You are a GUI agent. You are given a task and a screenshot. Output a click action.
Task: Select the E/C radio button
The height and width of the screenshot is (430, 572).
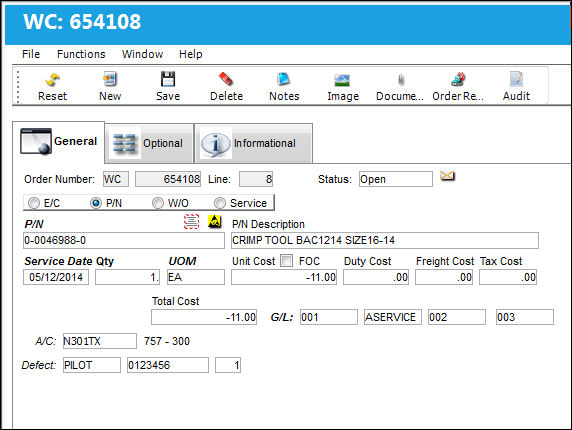click(34, 203)
